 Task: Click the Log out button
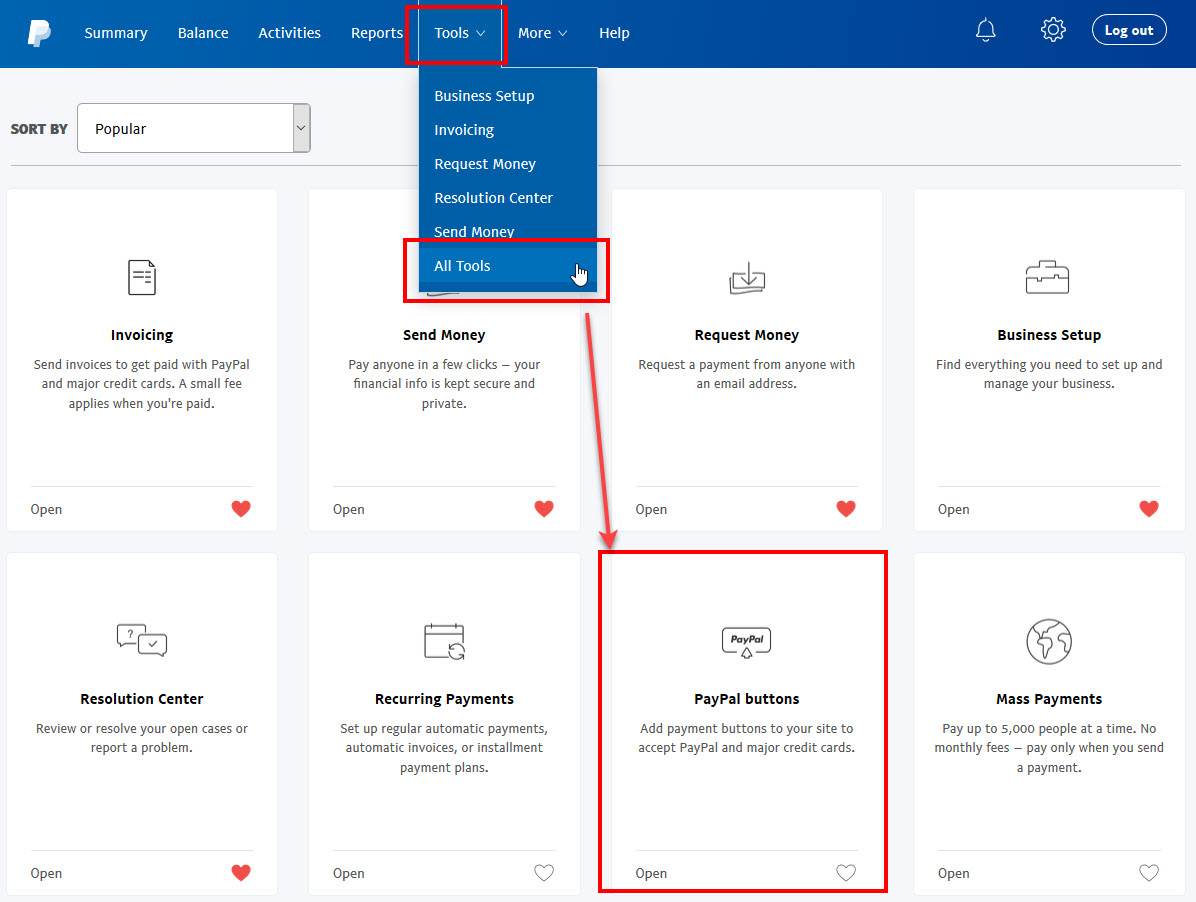pyautogui.click(x=1129, y=29)
